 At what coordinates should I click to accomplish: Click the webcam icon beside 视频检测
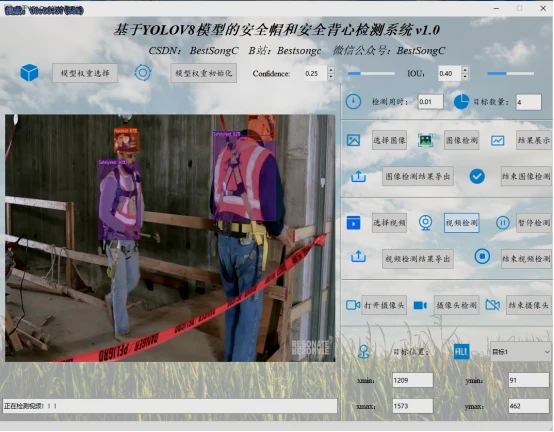pos(425,223)
